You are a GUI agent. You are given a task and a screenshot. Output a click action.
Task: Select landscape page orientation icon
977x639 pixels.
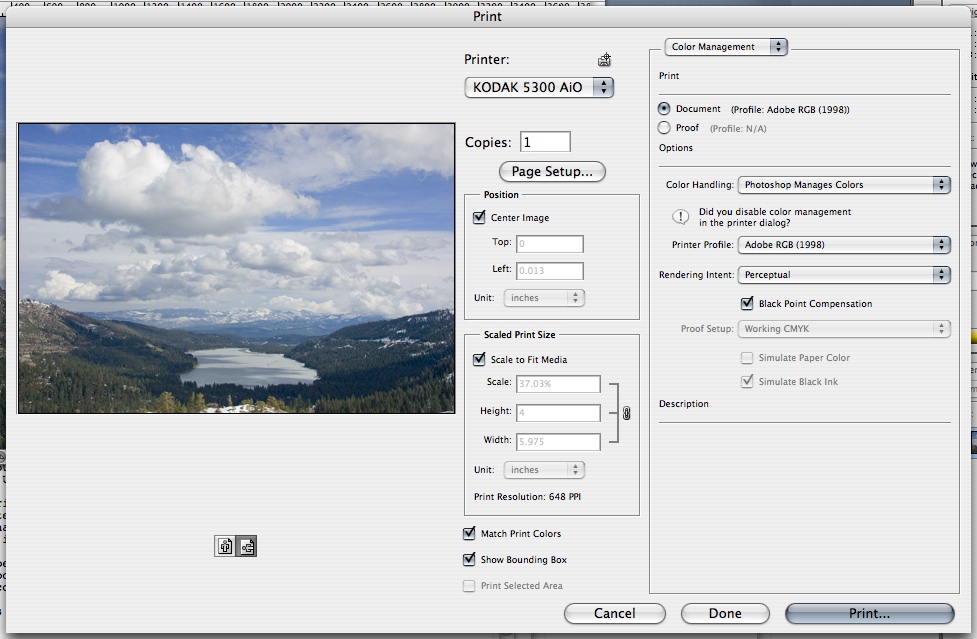[246, 546]
